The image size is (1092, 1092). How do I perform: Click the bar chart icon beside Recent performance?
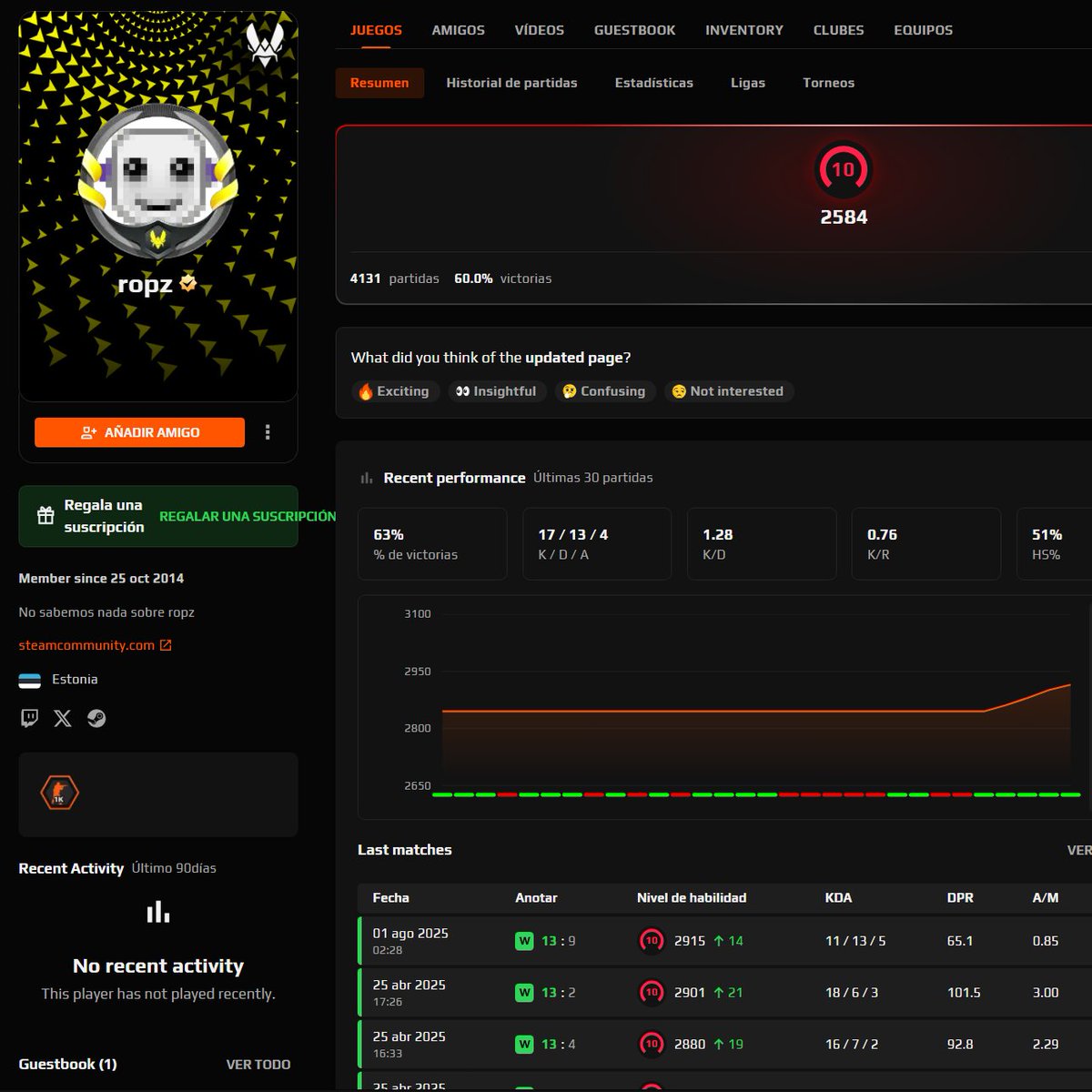[367, 478]
